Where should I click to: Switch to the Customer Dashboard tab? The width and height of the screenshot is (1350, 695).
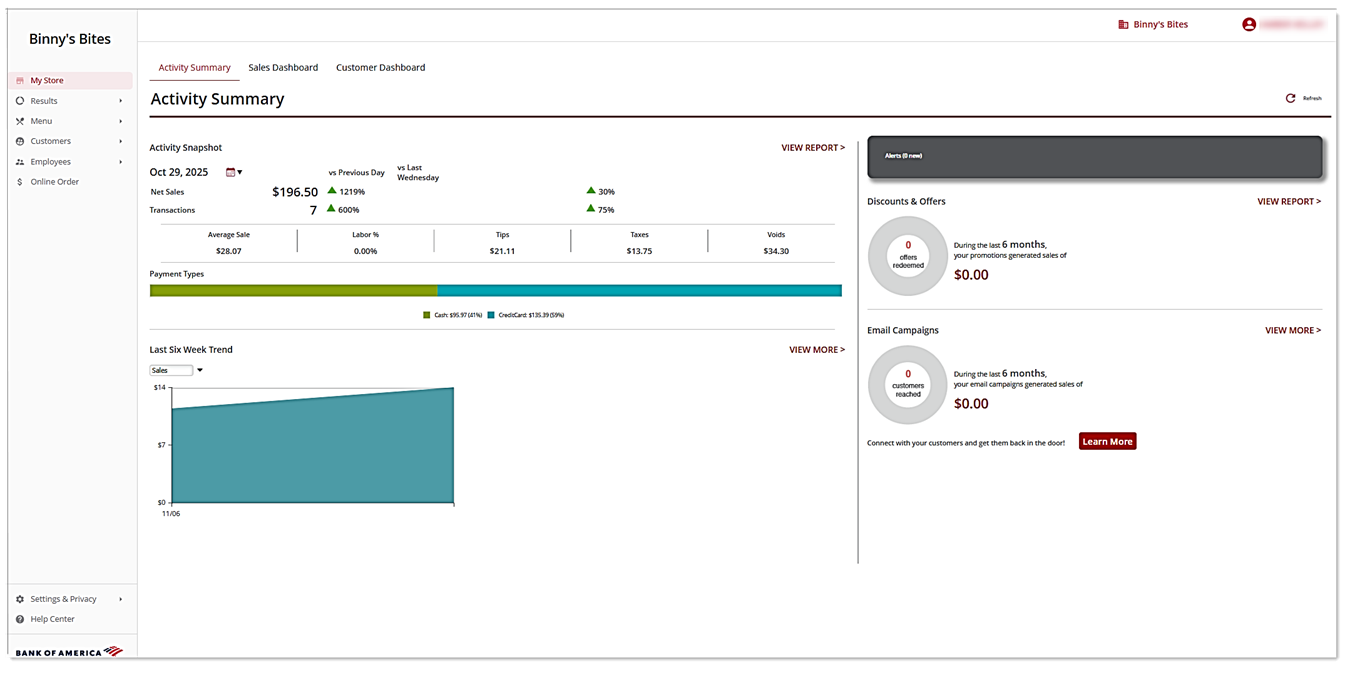[x=380, y=68]
